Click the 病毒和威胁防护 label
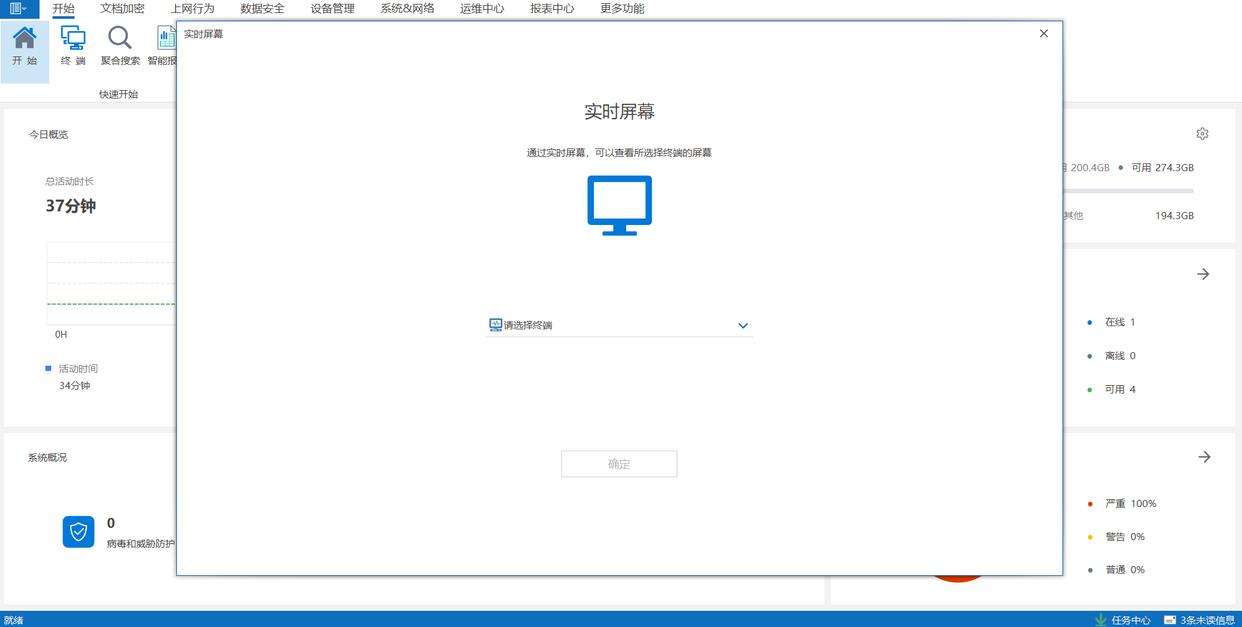The height and width of the screenshot is (627, 1242). (x=141, y=543)
